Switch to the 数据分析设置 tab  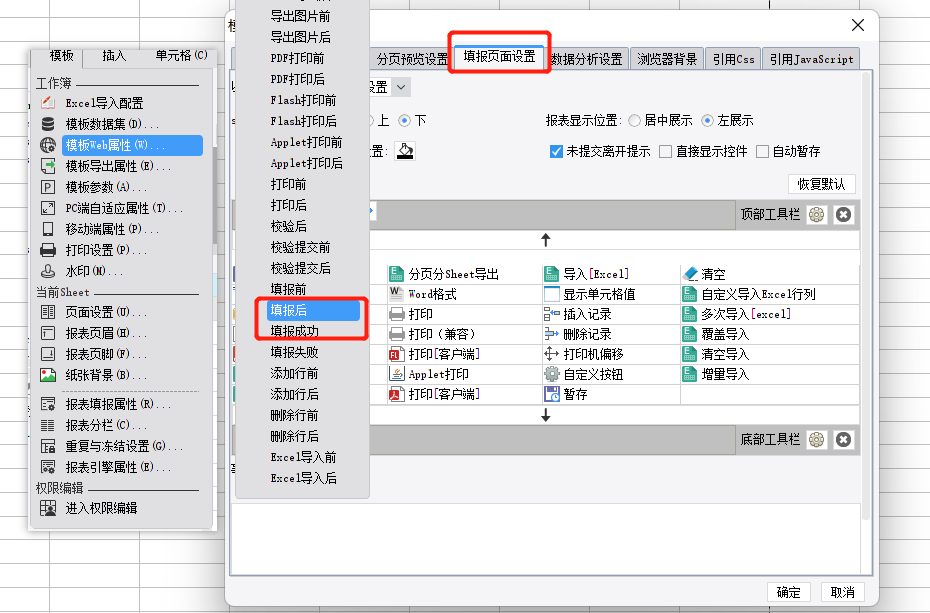pos(586,59)
